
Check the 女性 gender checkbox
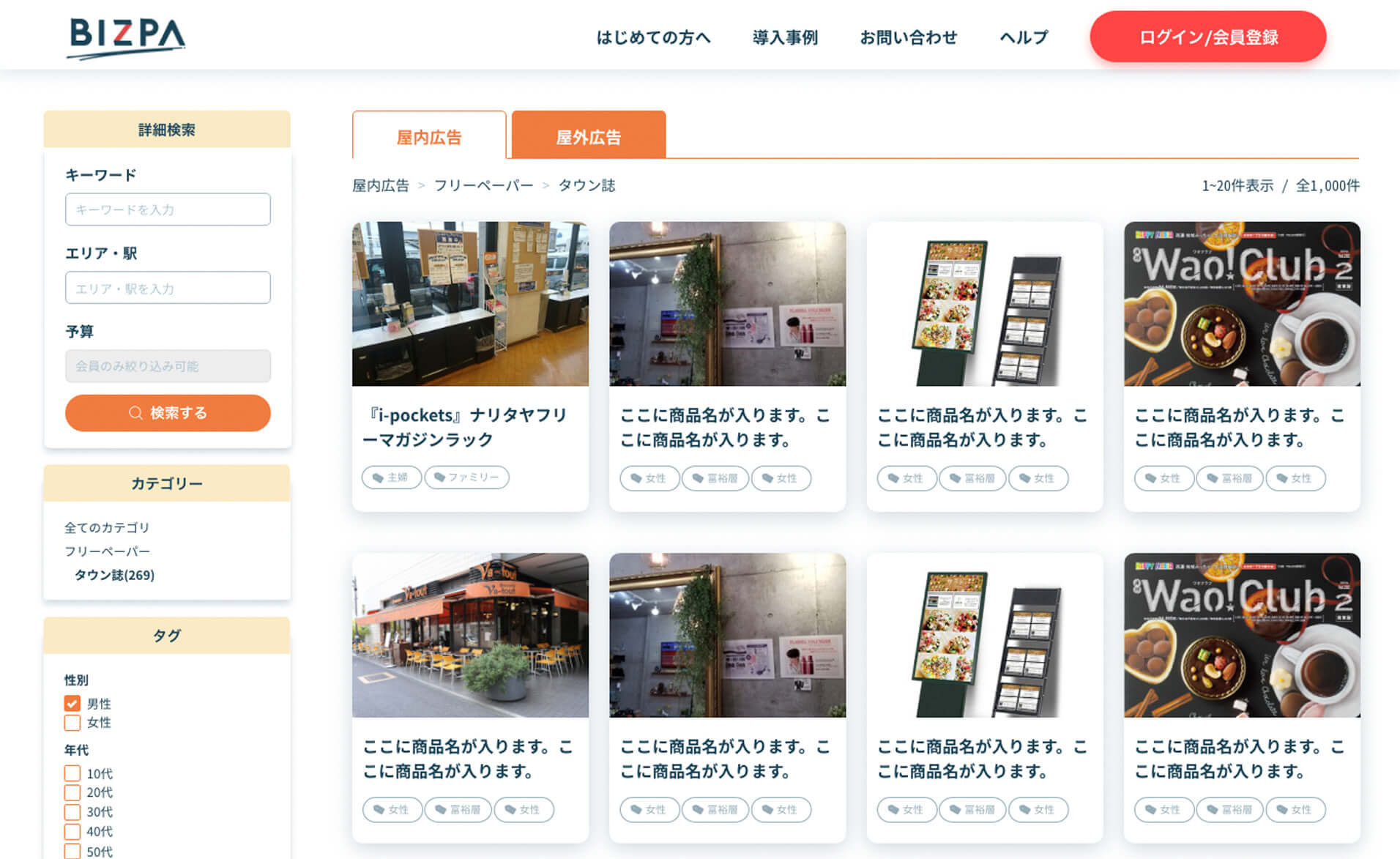72,723
